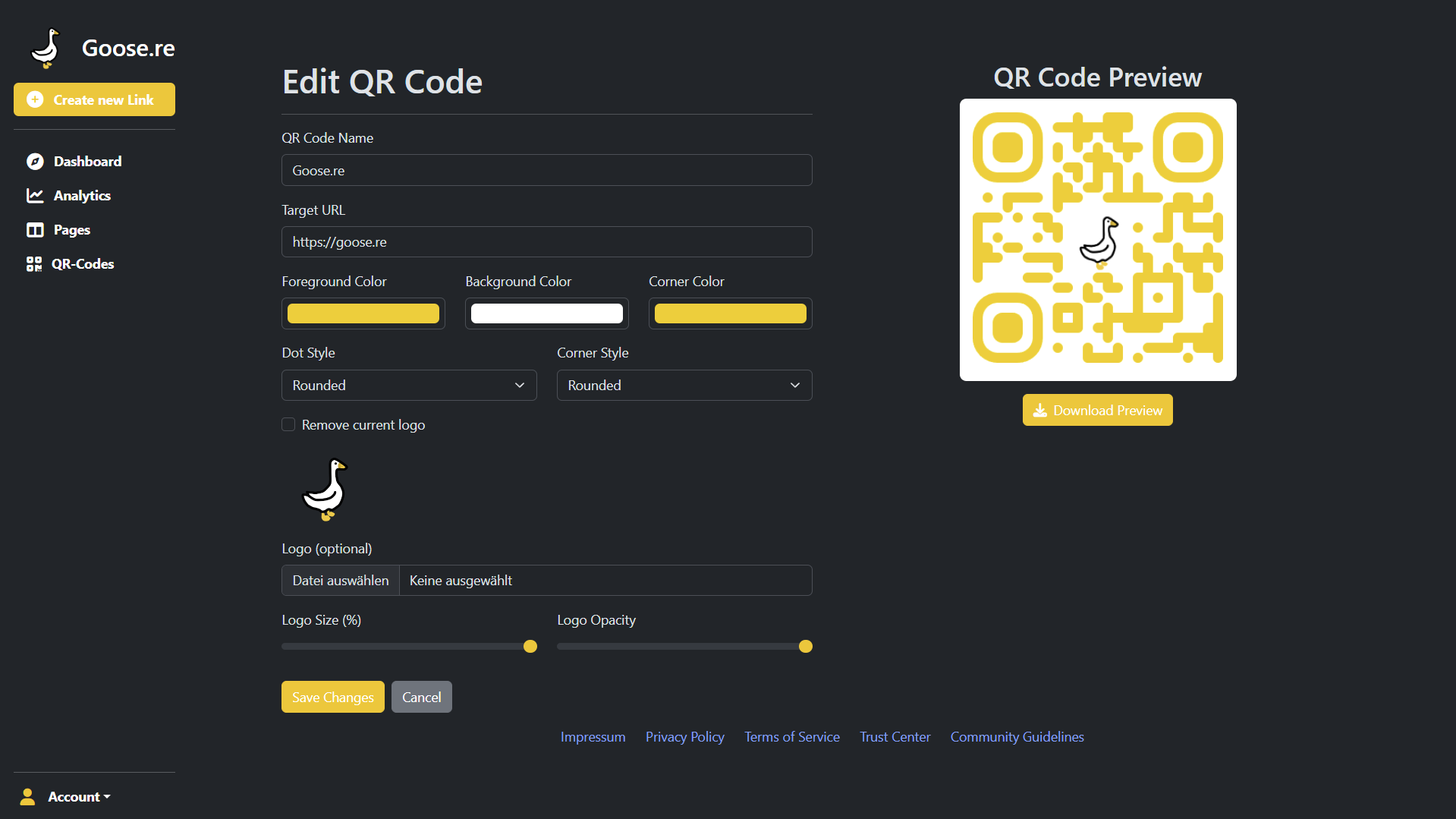Click the Dashboard compass icon

click(35, 161)
